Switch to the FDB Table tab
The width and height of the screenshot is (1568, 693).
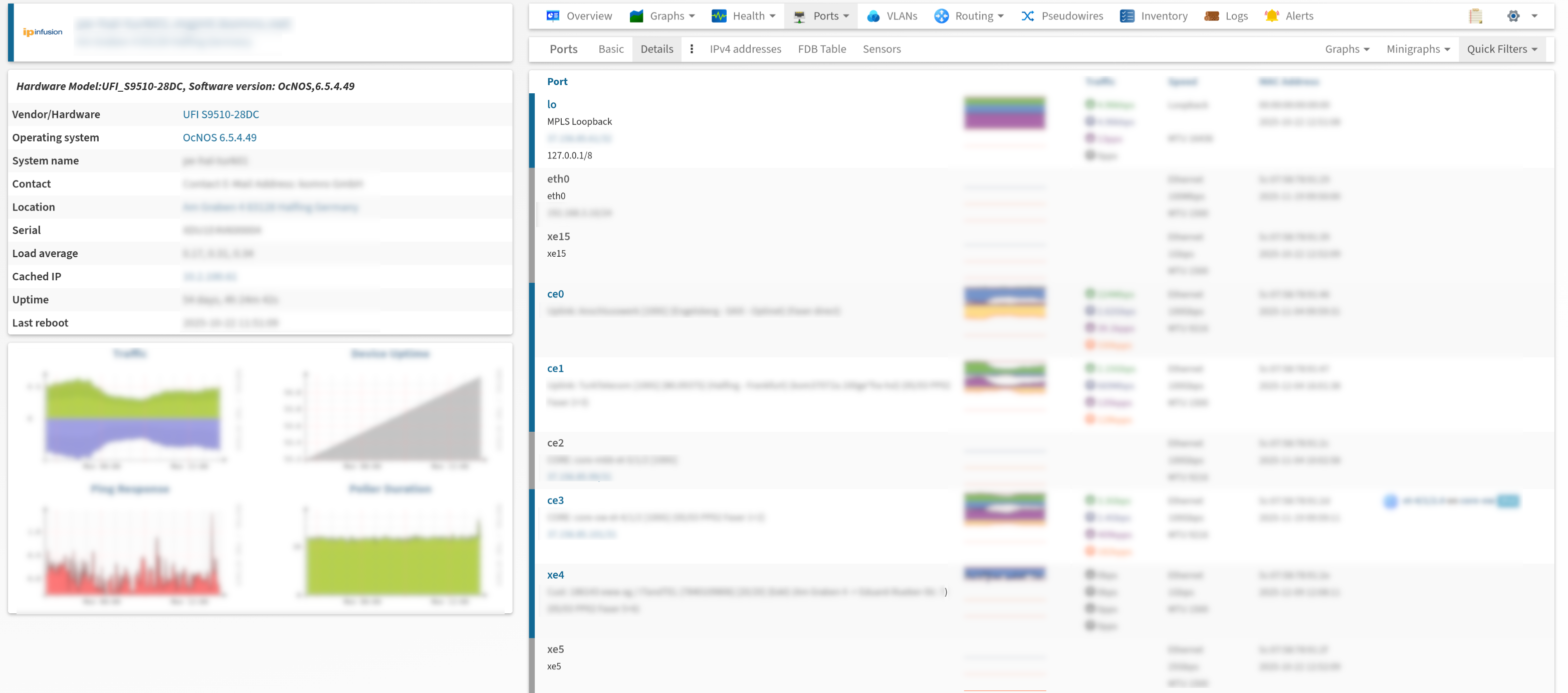pos(821,49)
